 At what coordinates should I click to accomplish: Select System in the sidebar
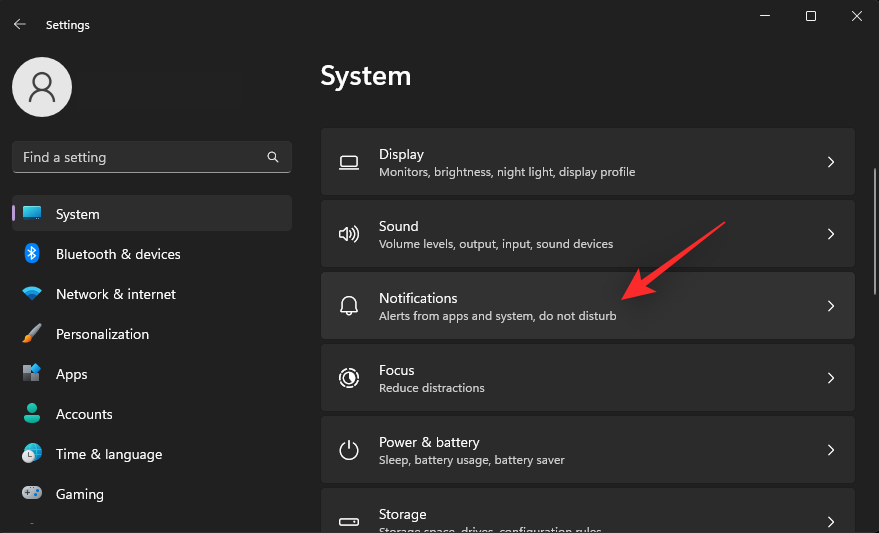tap(78, 214)
